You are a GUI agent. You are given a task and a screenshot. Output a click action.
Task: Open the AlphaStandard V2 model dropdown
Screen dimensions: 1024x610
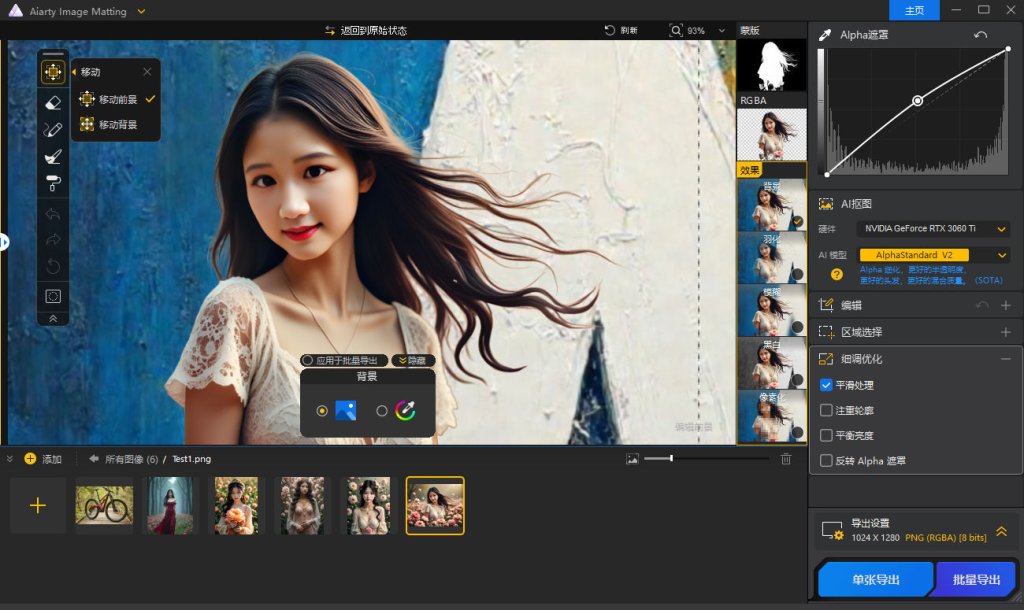click(933, 255)
